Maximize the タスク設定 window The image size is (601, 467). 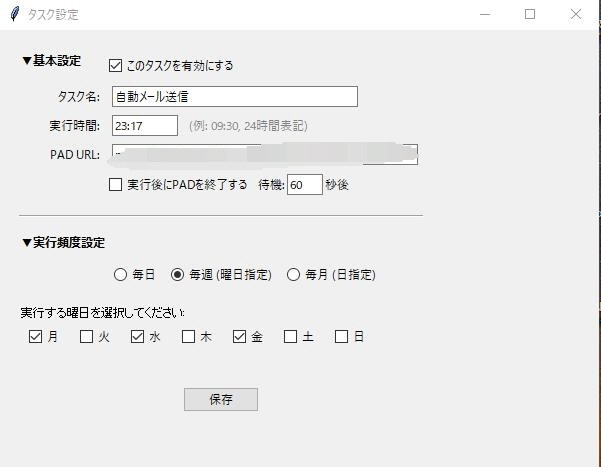coord(530,14)
